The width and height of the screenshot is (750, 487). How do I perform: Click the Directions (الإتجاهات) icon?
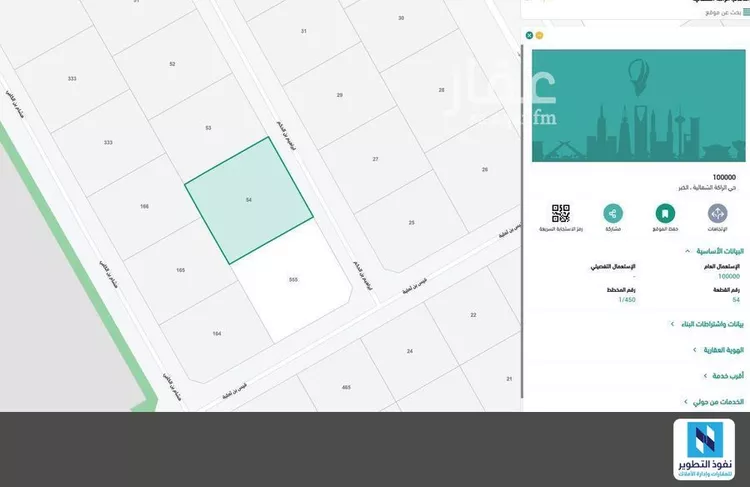[717, 213]
